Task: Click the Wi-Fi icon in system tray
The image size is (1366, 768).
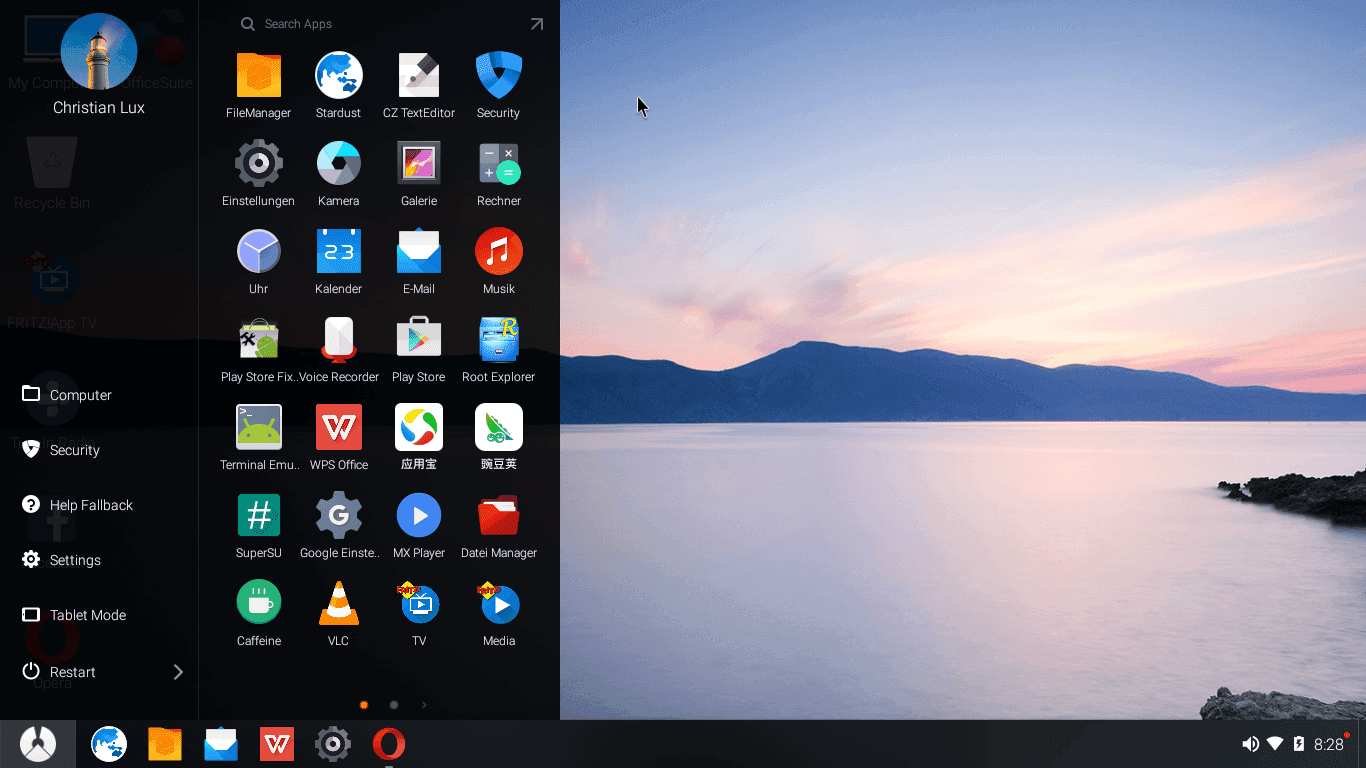Action: point(1275,744)
